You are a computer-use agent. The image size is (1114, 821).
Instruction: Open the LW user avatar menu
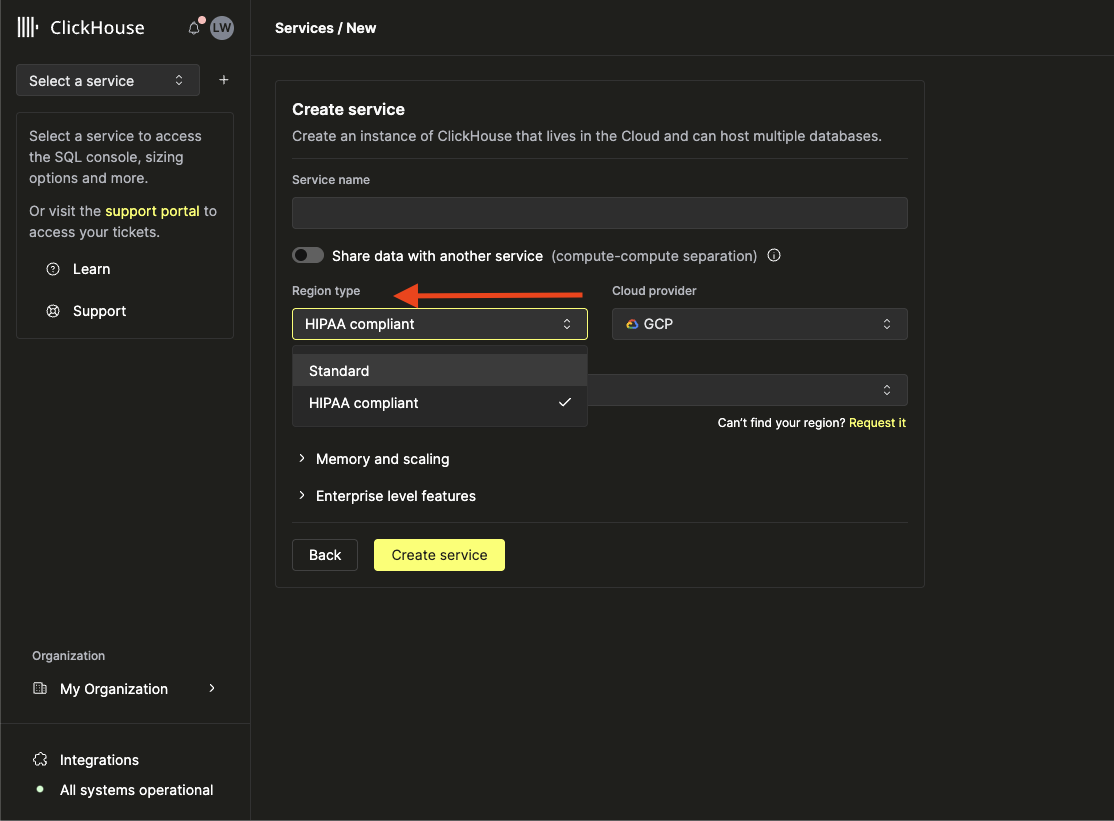[x=221, y=28]
